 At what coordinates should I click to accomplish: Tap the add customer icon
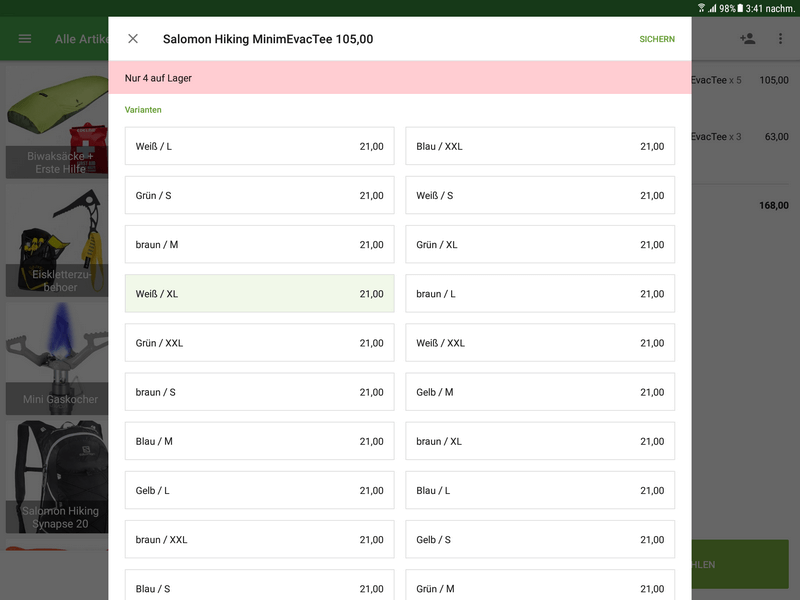tap(747, 39)
